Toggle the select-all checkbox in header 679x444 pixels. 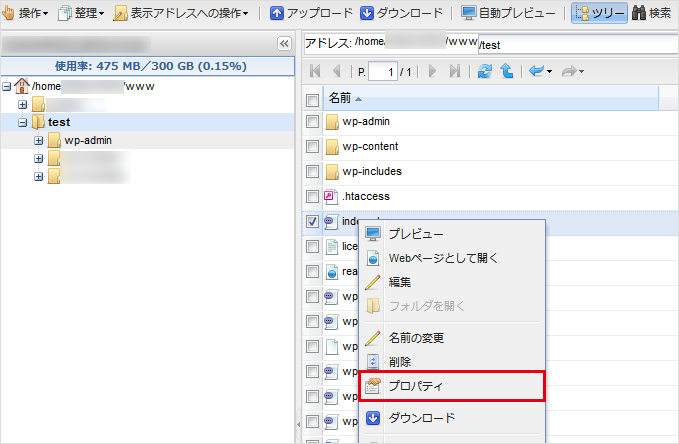coord(313,99)
